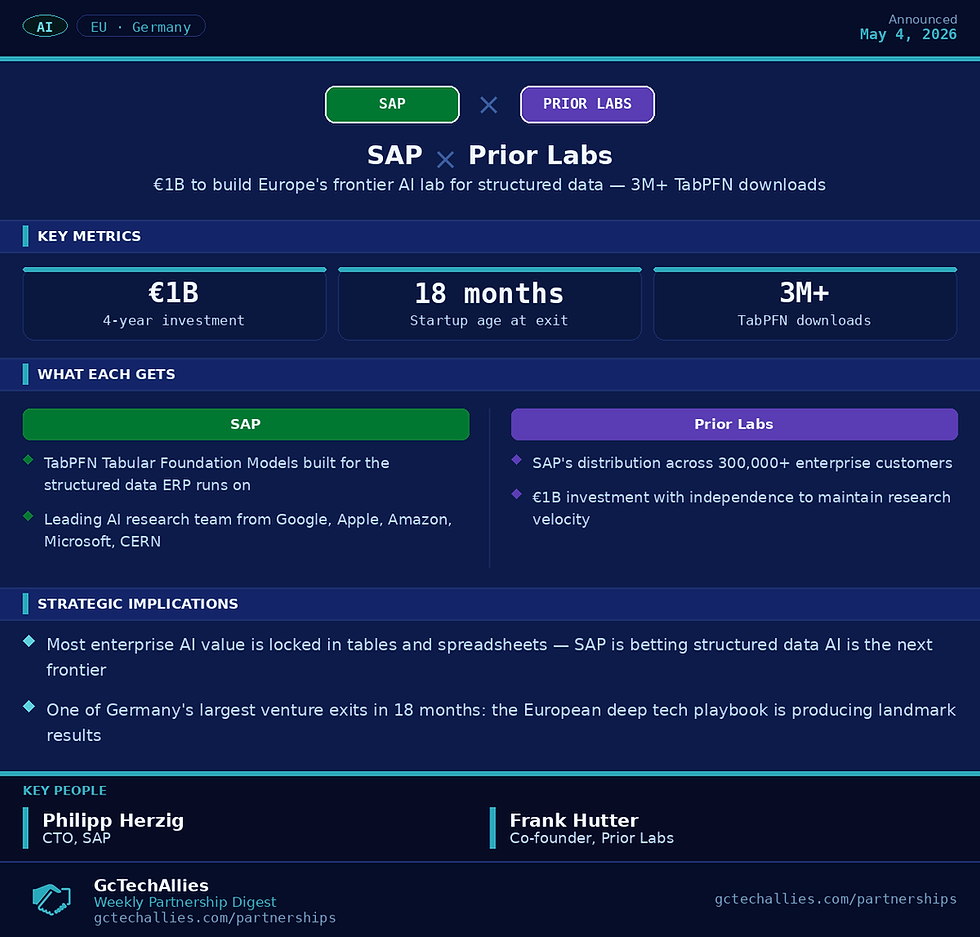This screenshot has width=980, height=937.
Task: Click the subtitle about Europe's frontier AI lab
Action: tap(489, 185)
